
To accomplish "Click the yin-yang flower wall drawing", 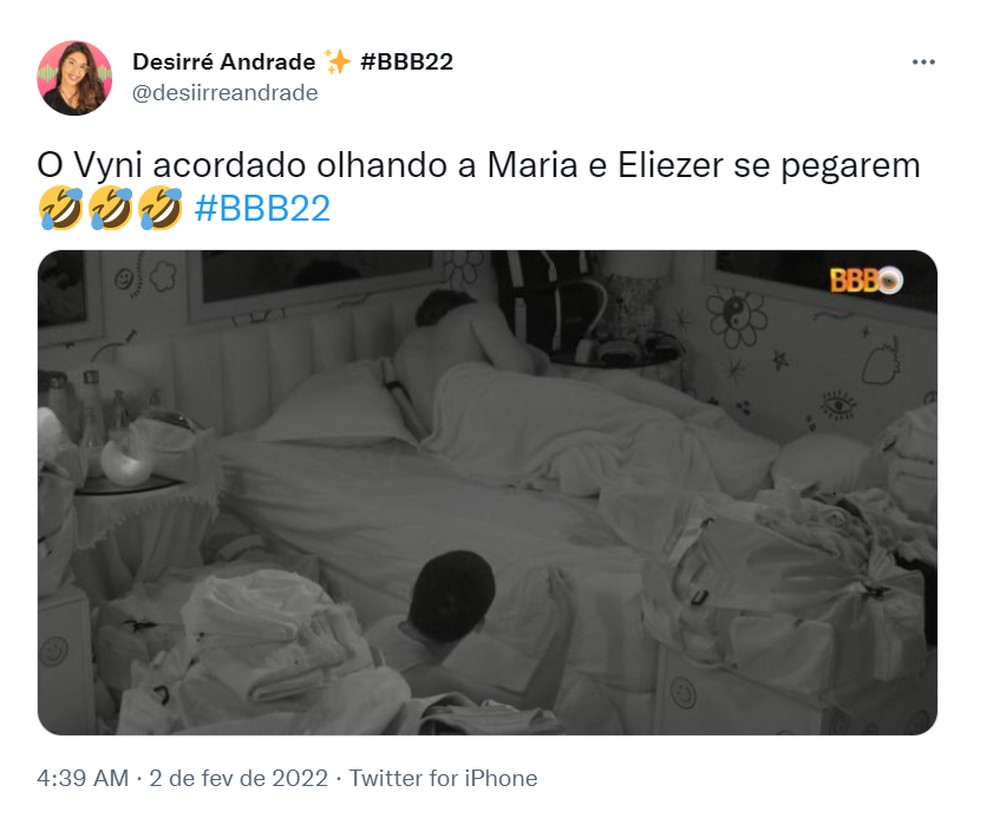I will [736, 319].
